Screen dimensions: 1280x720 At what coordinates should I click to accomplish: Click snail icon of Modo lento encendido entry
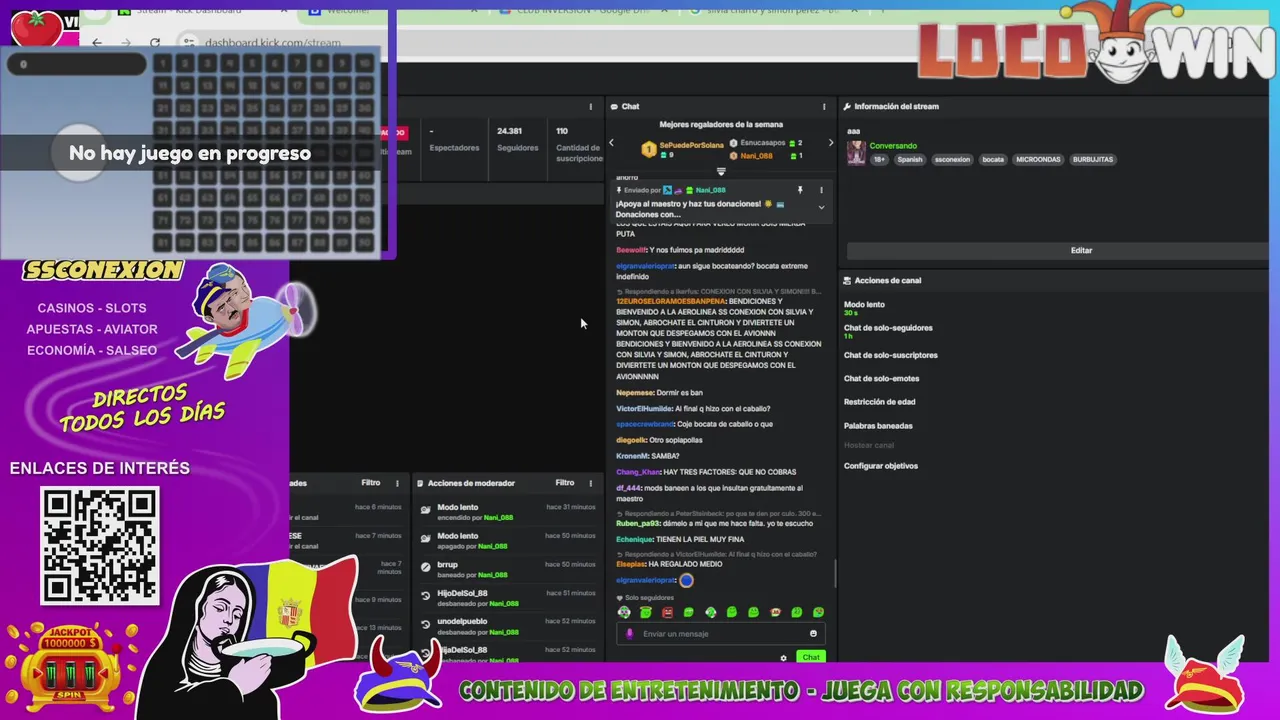tap(426, 510)
